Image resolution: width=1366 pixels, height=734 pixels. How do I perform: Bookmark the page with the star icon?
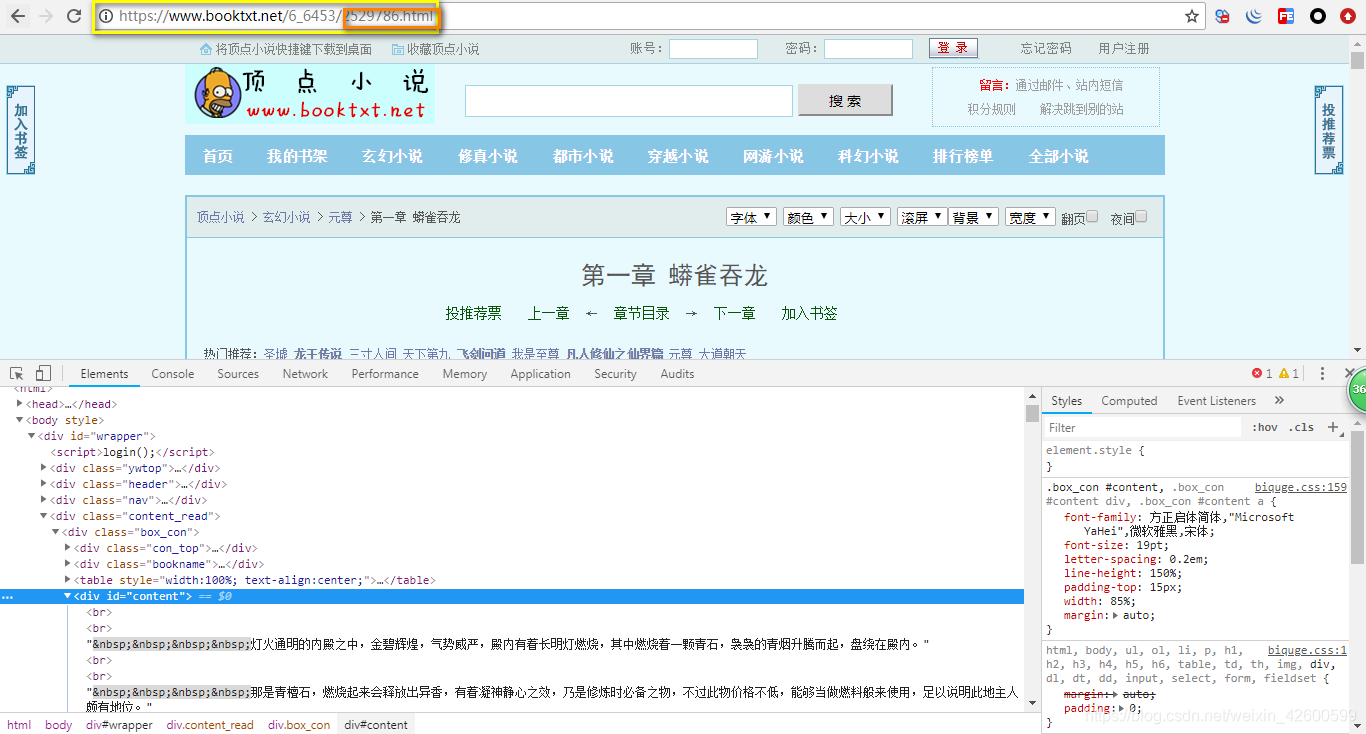1192,16
